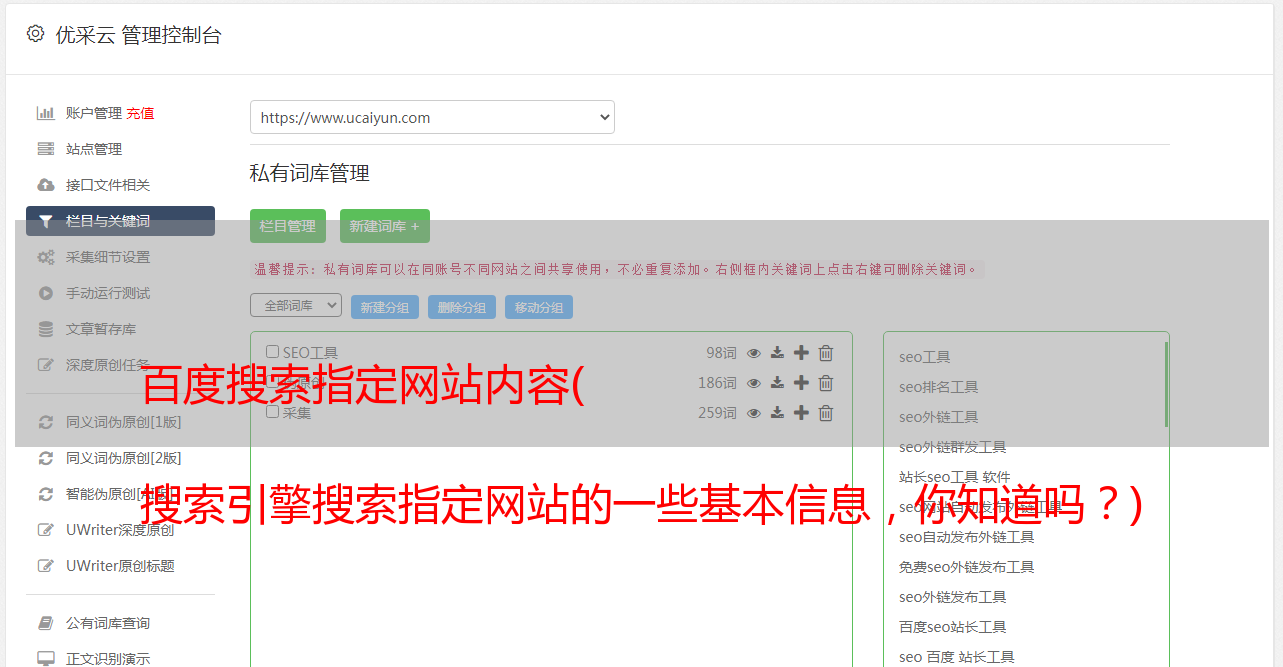Viewport: 1283px width, 667px height.
Task: Click the bar chart icon for 账户管理
Action: 45,113
